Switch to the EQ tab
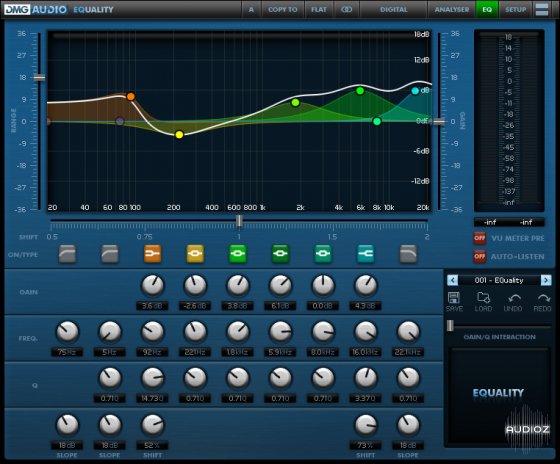The image size is (560, 464). pos(487,9)
